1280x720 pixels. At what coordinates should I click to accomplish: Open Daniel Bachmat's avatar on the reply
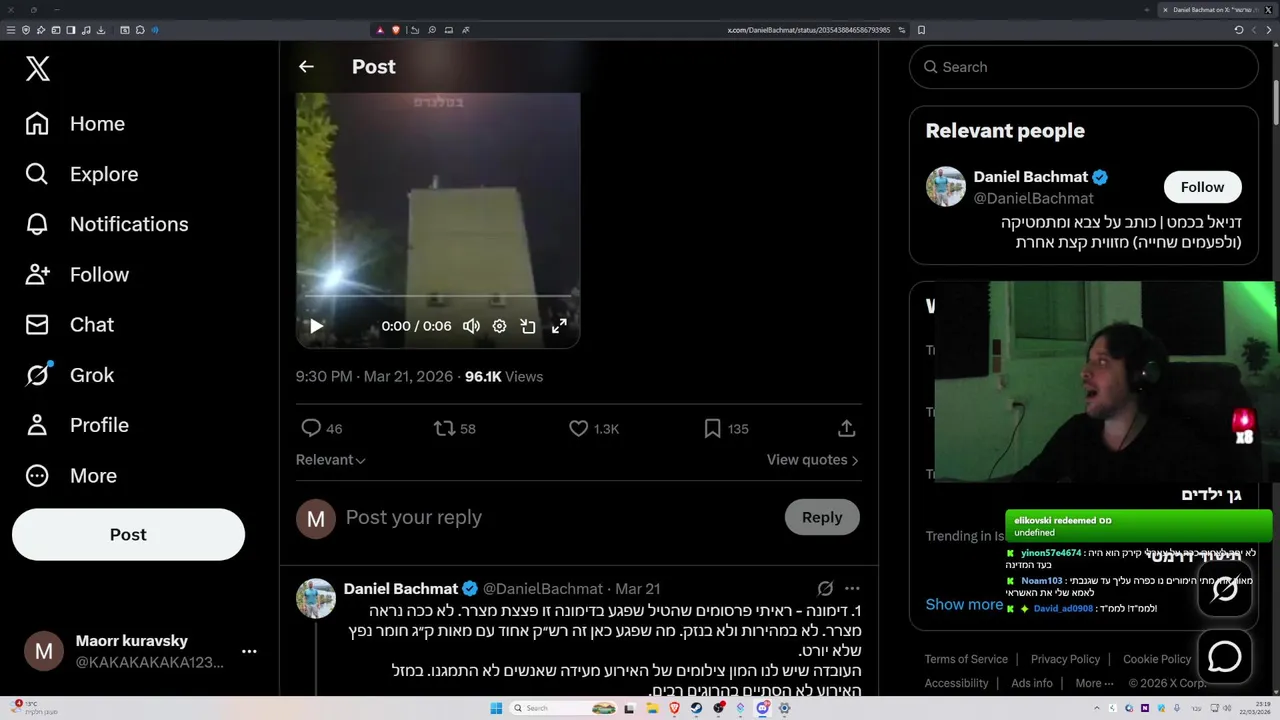click(x=316, y=598)
